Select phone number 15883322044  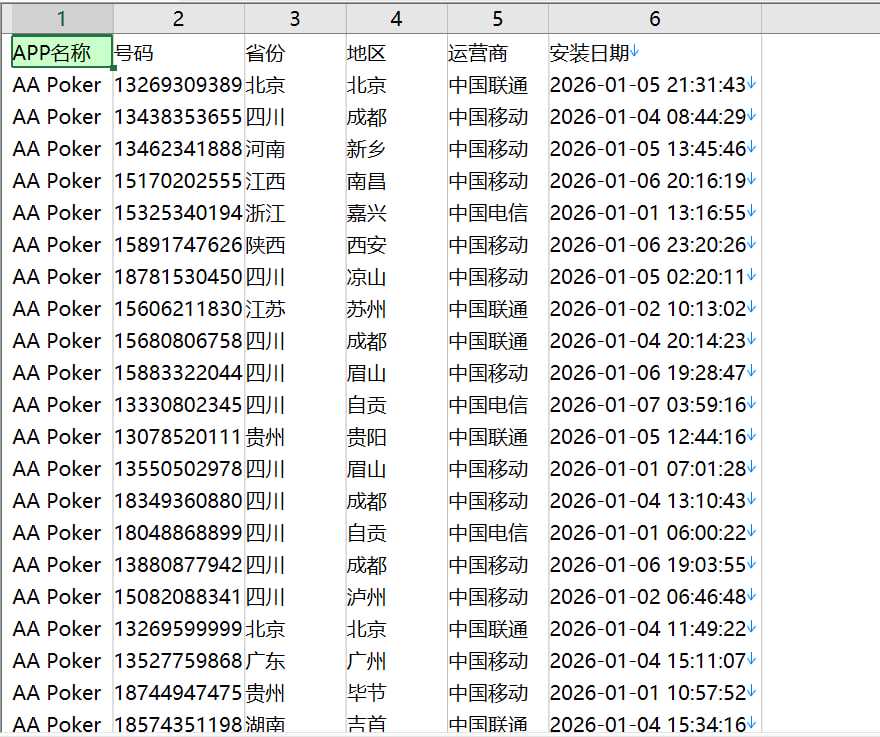click(178, 373)
